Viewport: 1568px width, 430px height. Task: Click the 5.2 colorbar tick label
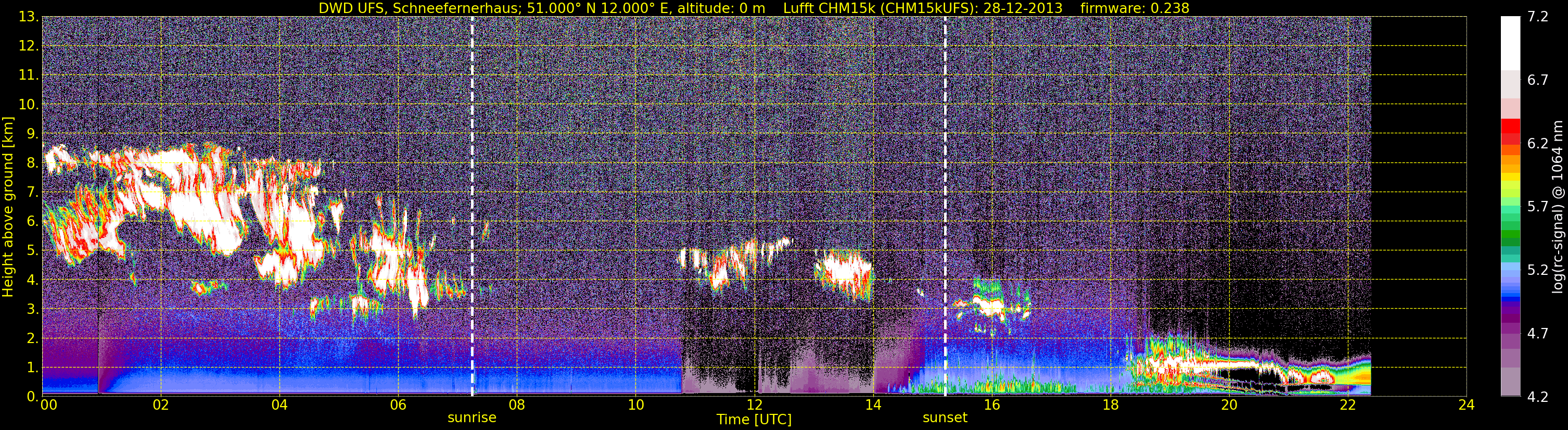pyautogui.click(x=1538, y=270)
